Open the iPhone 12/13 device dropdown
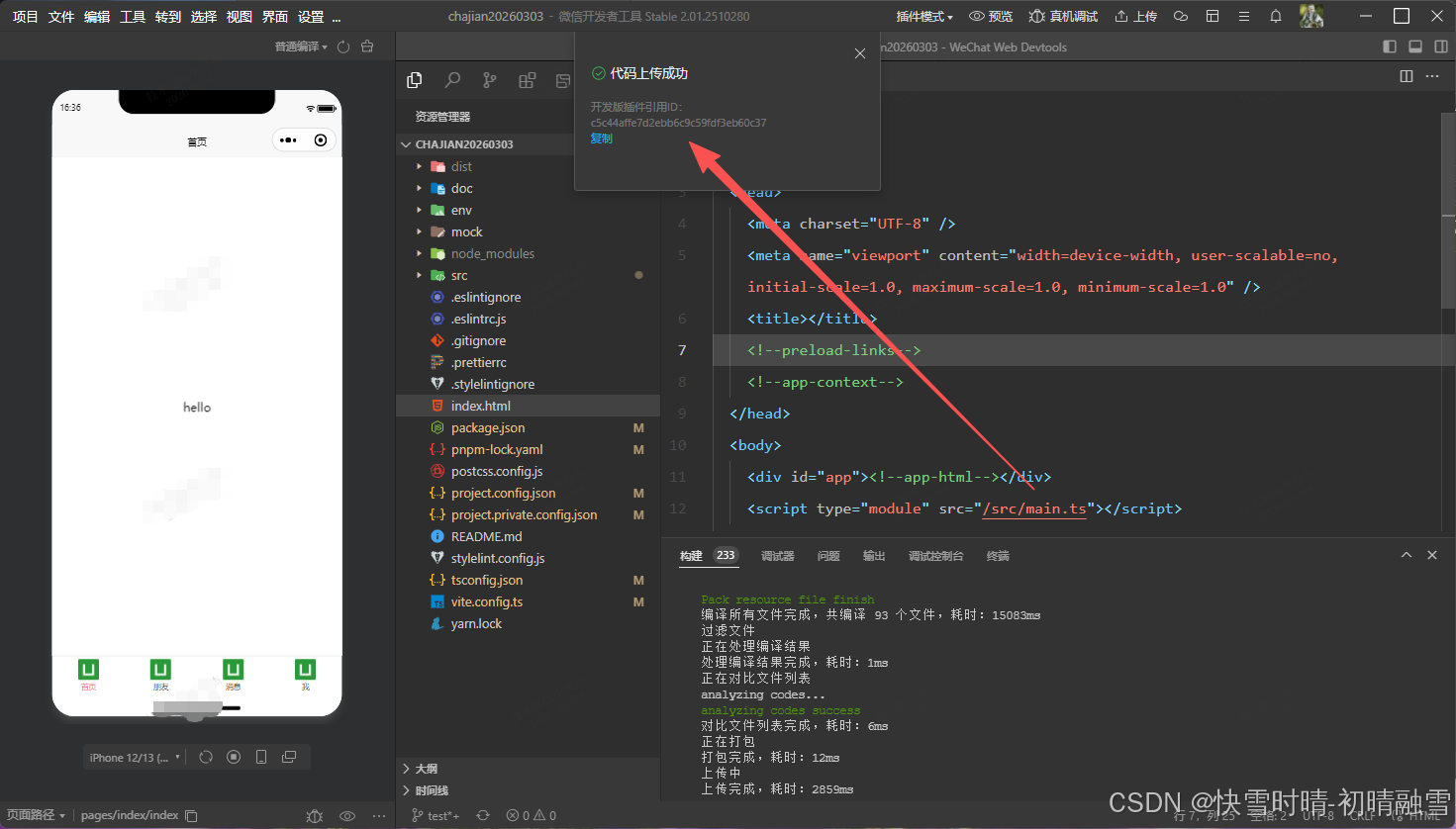The height and width of the screenshot is (829, 1456). coord(135,758)
